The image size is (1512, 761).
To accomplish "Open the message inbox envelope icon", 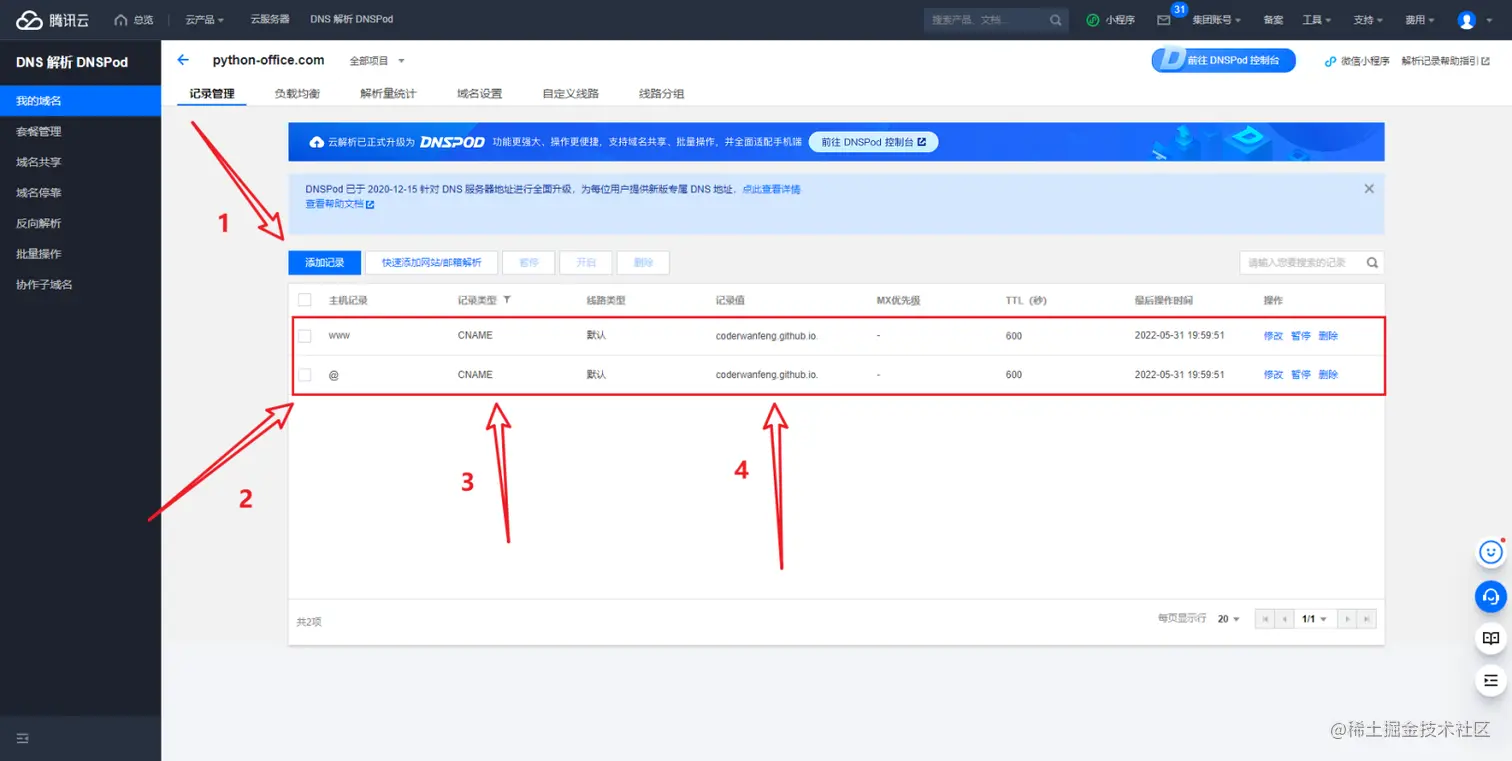I will [1163, 20].
